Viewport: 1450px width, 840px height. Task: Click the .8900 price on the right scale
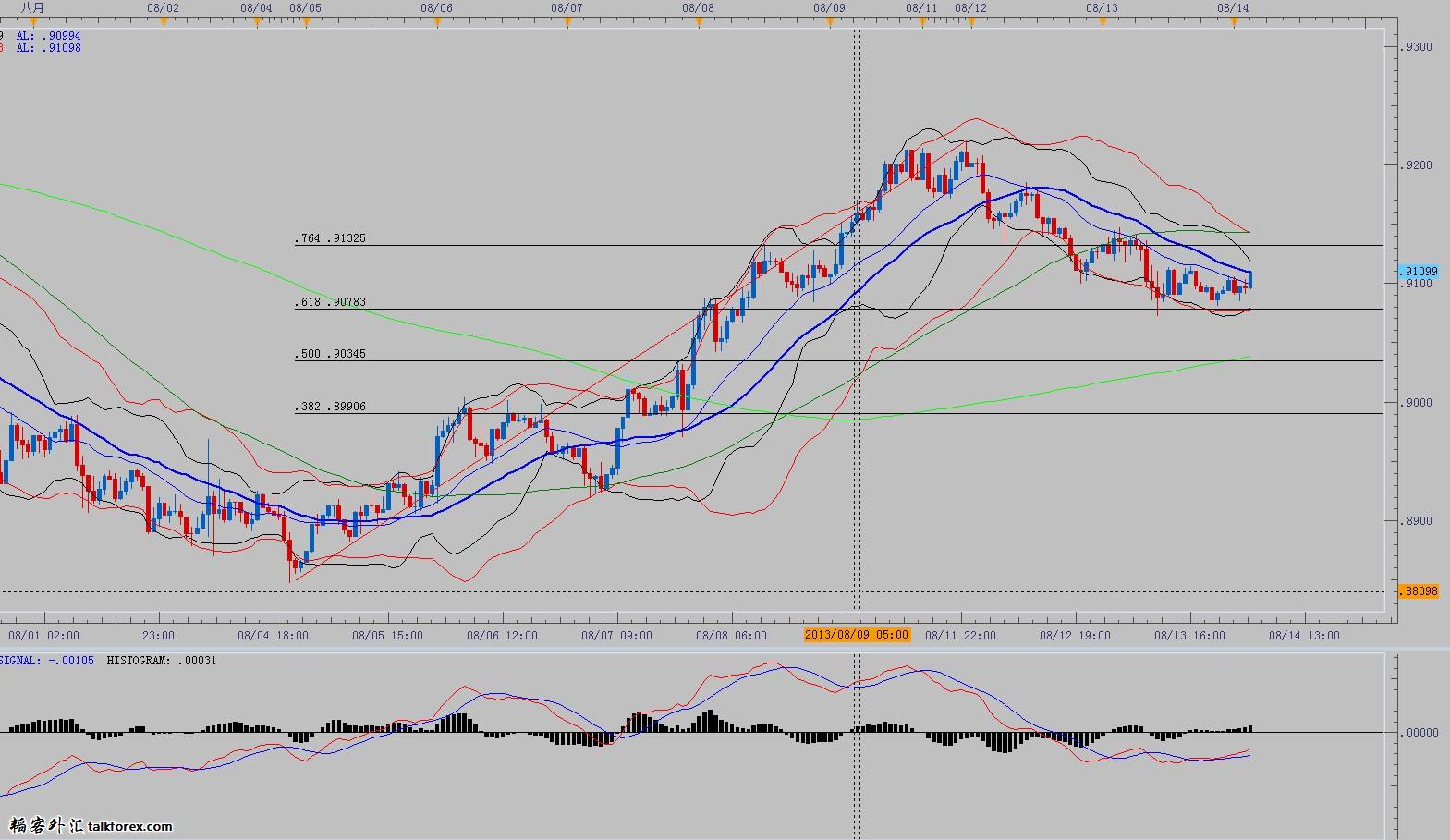pyautogui.click(x=1417, y=521)
